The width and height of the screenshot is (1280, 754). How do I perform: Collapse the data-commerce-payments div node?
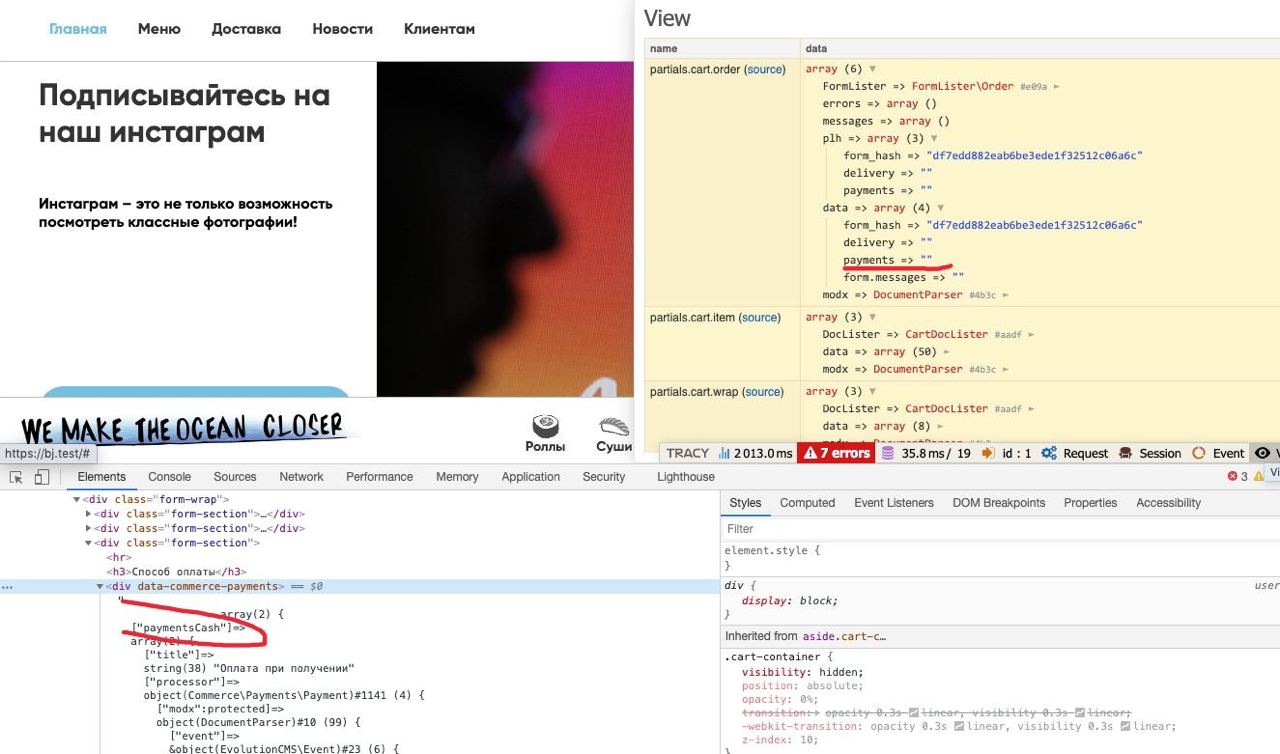tap(100, 587)
